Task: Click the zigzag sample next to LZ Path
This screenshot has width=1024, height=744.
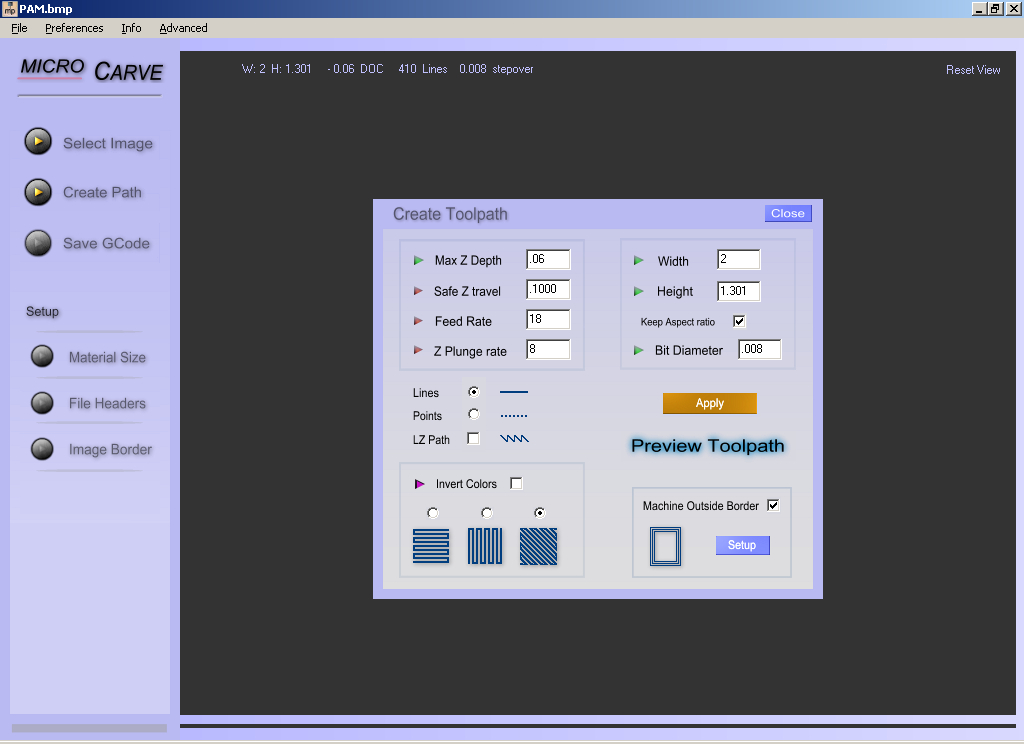Action: (514, 438)
